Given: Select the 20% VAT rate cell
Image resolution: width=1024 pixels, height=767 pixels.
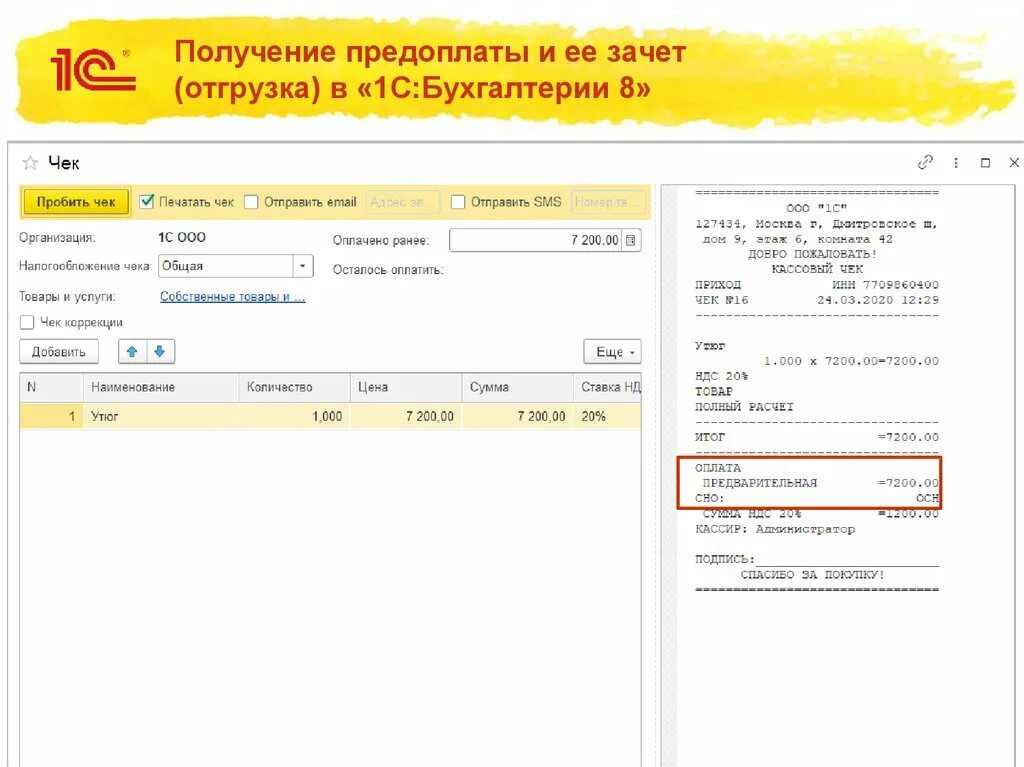Looking at the screenshot, I should [x=607, y=416].
